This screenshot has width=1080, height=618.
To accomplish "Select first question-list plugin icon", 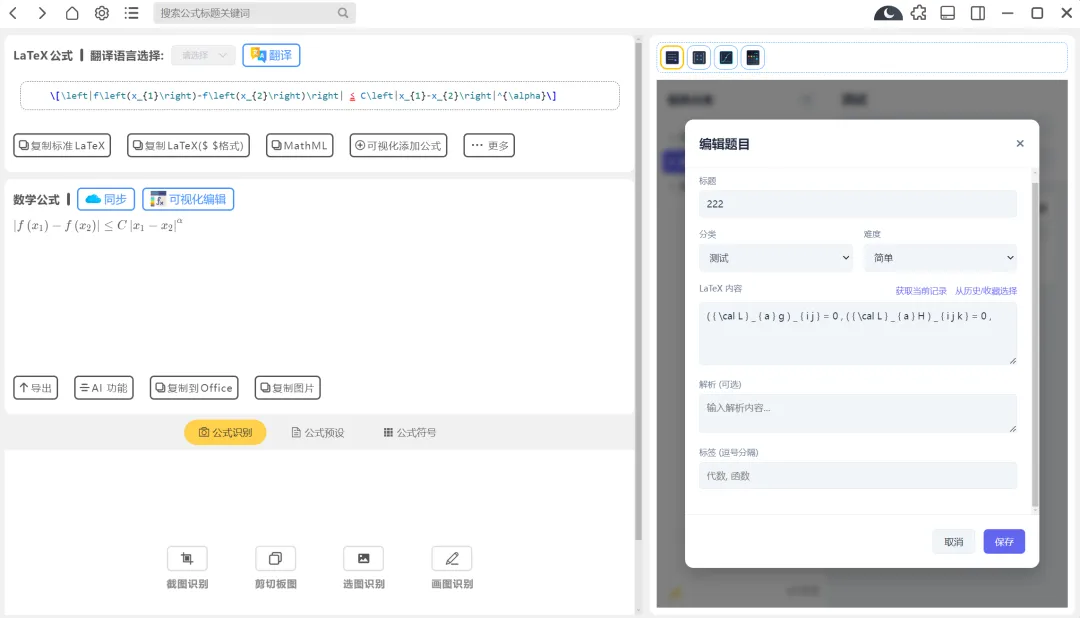I will tap(672, 58).
